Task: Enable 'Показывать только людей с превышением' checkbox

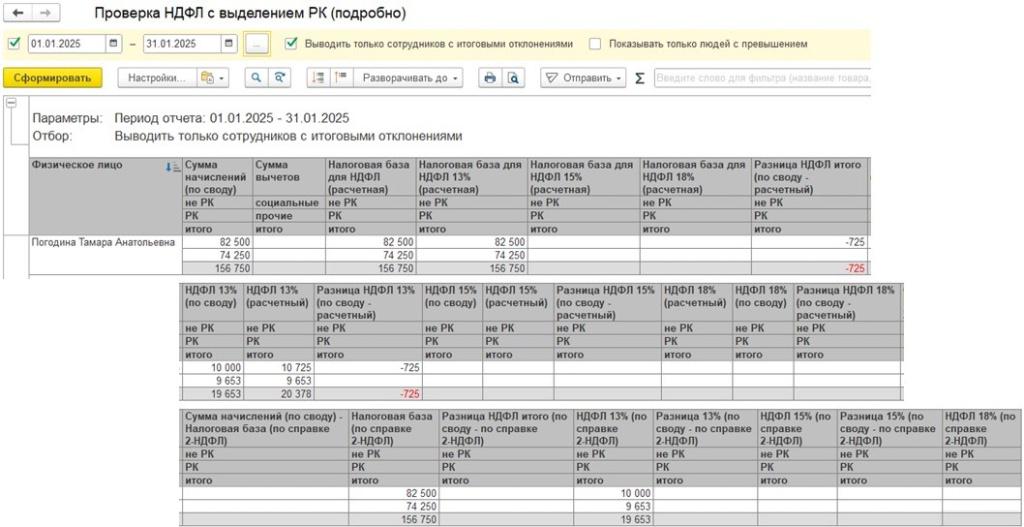Action: coord(595,44)
